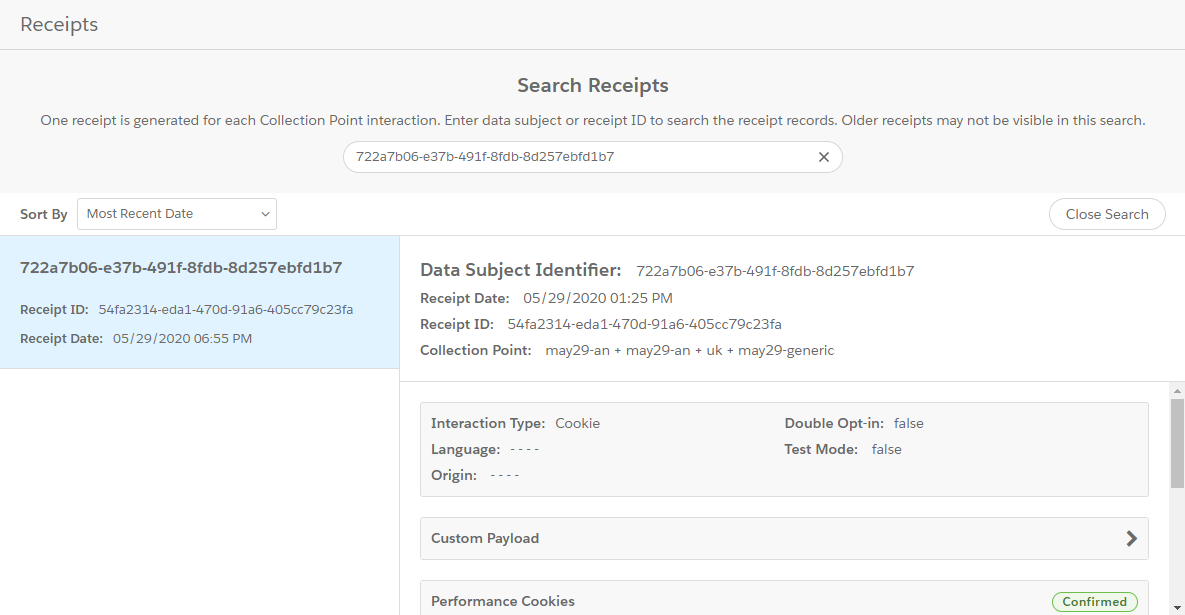
Task: Click the Close Search button
Action: (1106, 214)
